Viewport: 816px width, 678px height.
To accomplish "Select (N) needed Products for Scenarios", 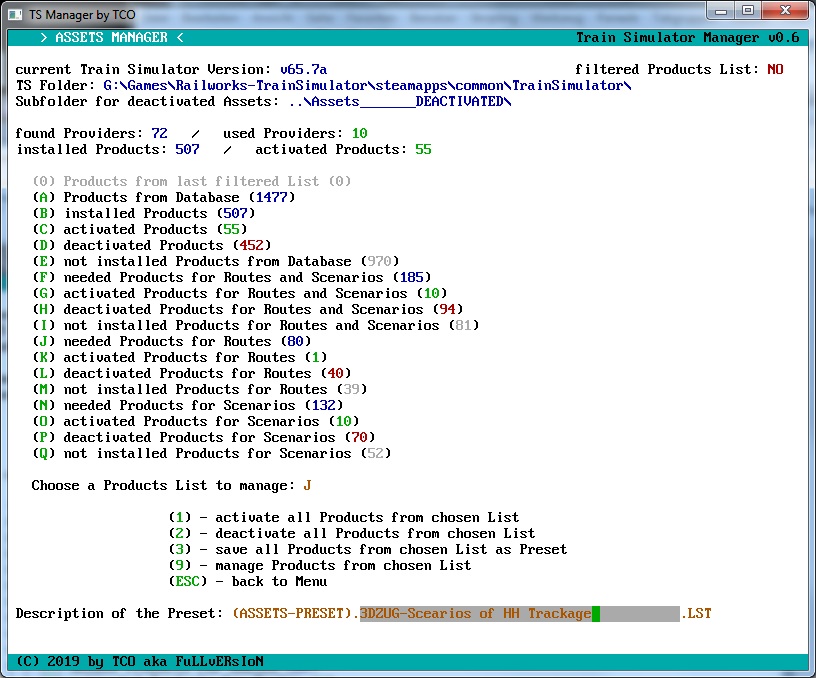I will tap(187, 405).
